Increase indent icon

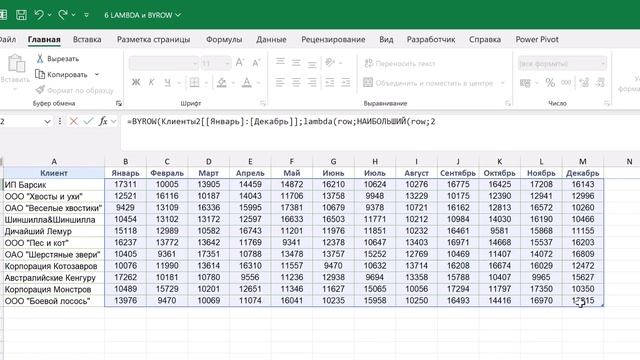coord(346,82)
